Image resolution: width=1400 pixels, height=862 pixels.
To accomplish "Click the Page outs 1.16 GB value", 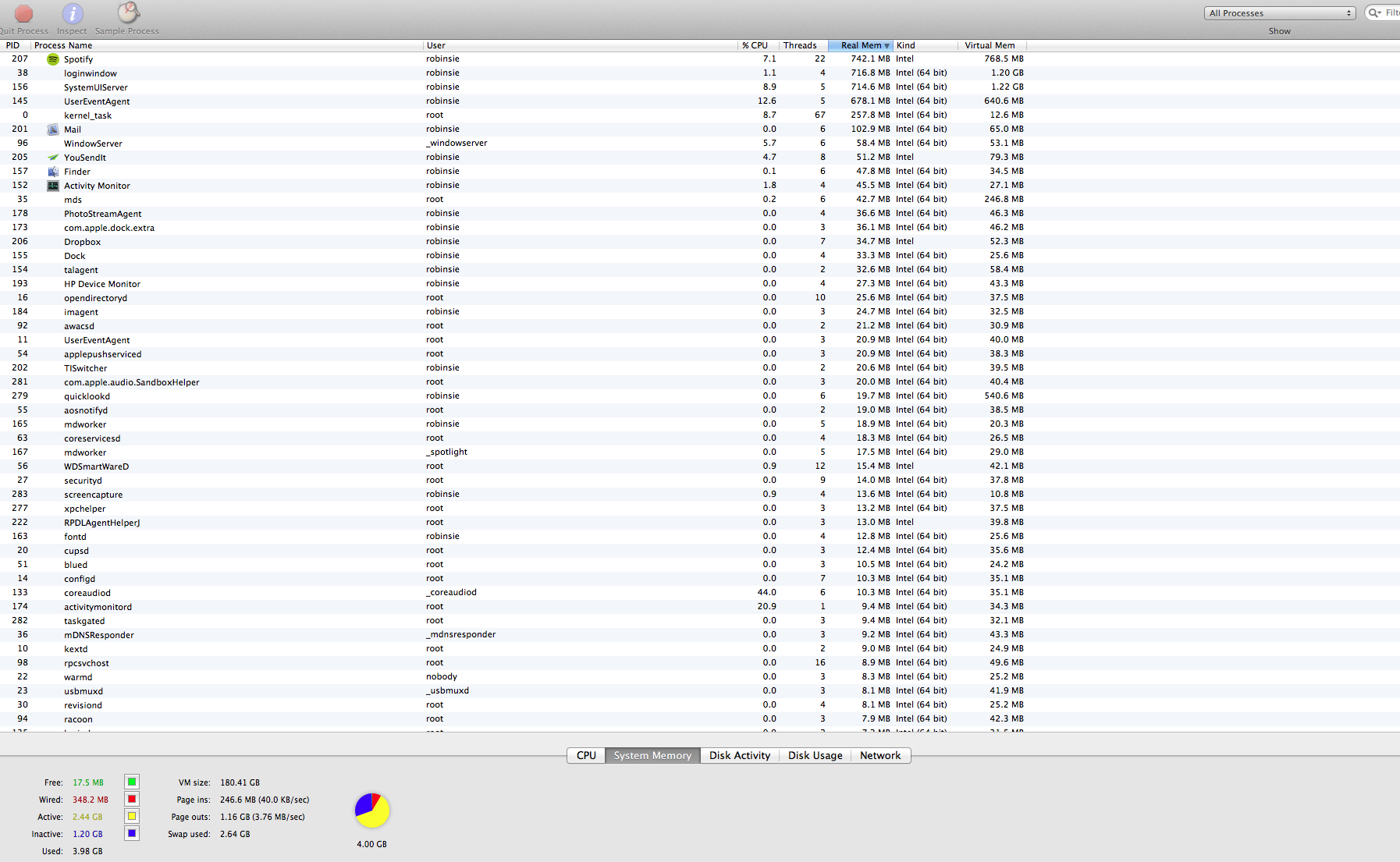I will [262, 817].
